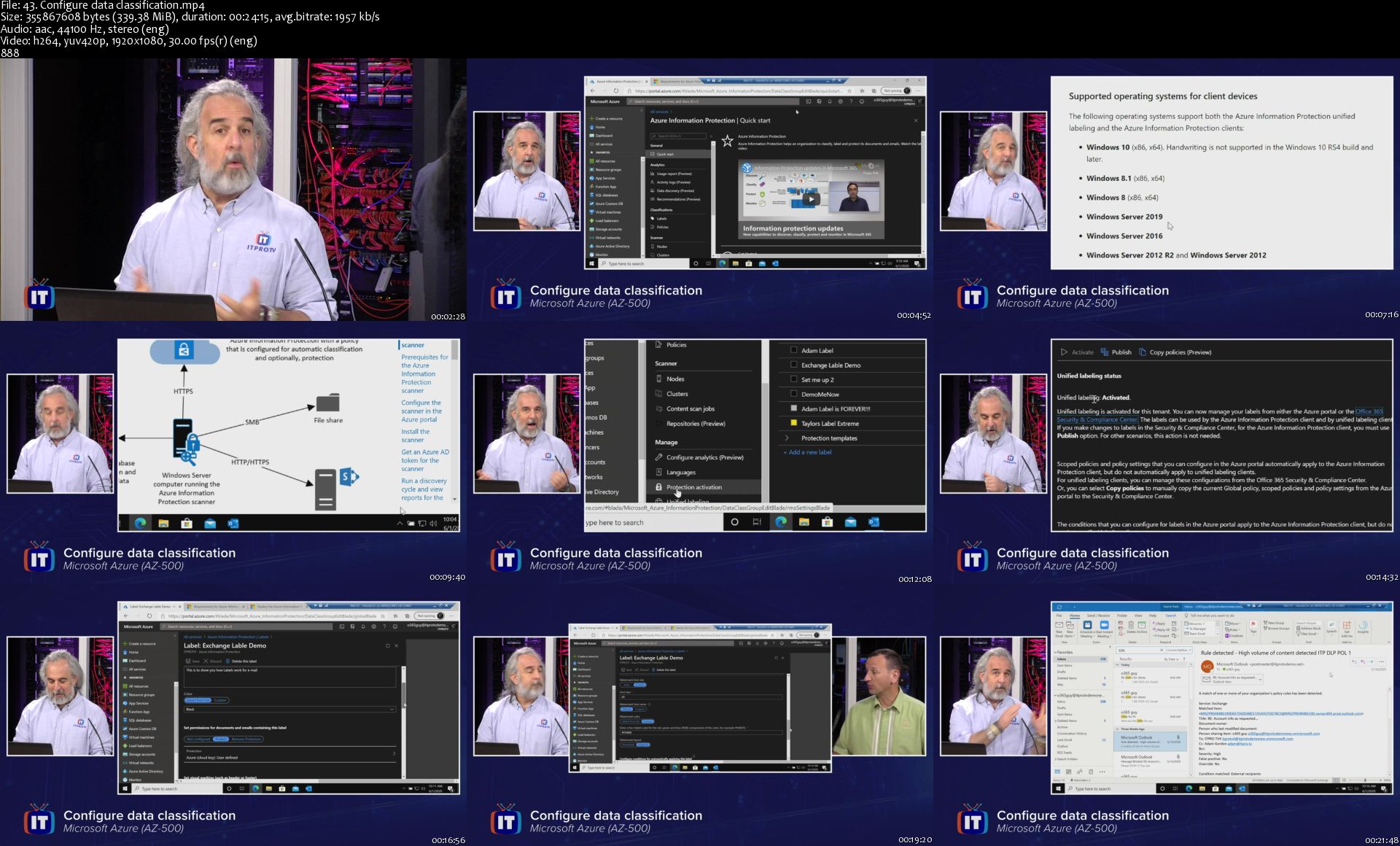Click yellow swatch beside Taylors Label Extreme
Image resolution: width=1400 pixels, height=846 pixels.
pyautogui.click(x=793, y=423)
